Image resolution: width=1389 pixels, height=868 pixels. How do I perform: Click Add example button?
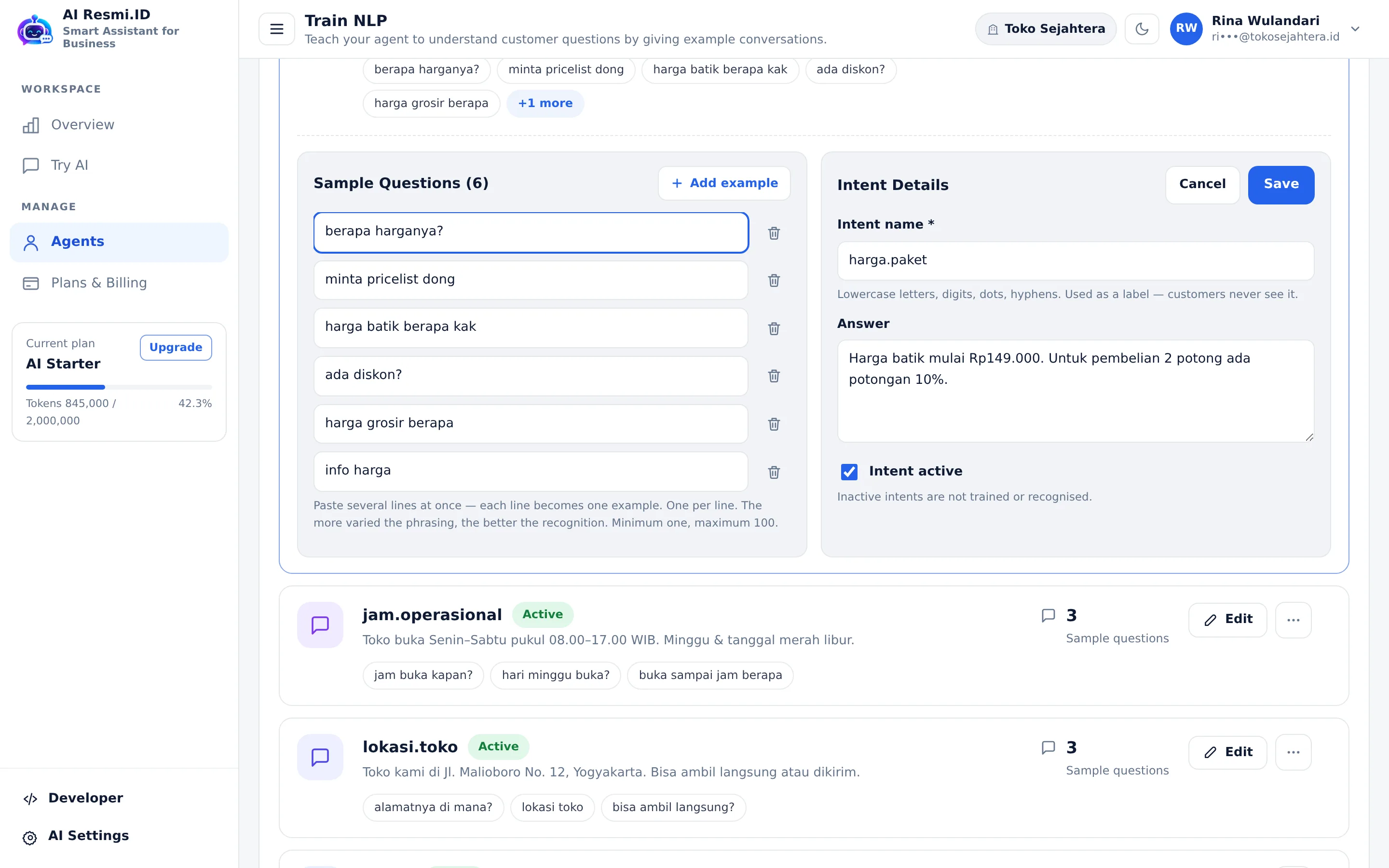pos(724,183)
